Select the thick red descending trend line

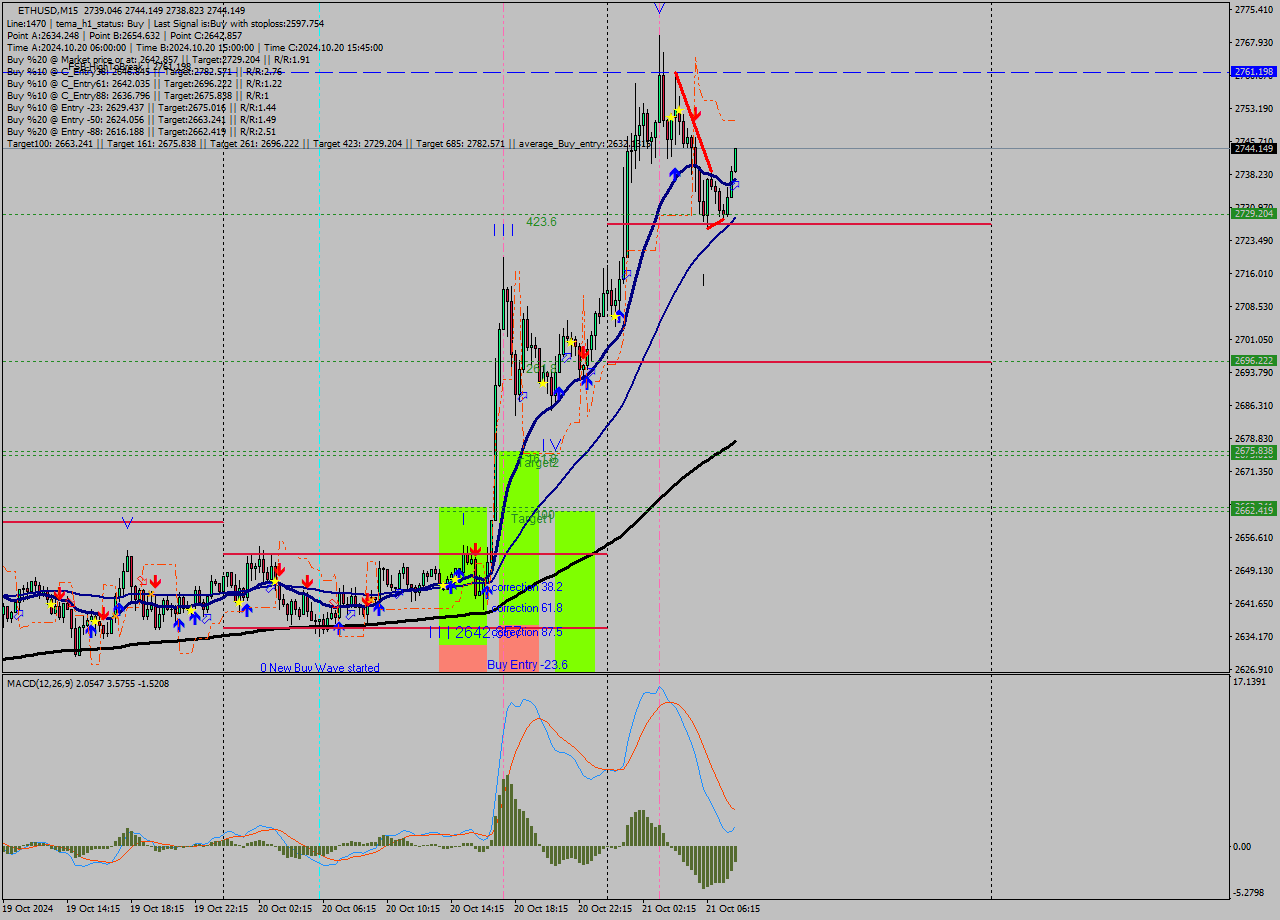pyautogui.click(x=694, y=121)
